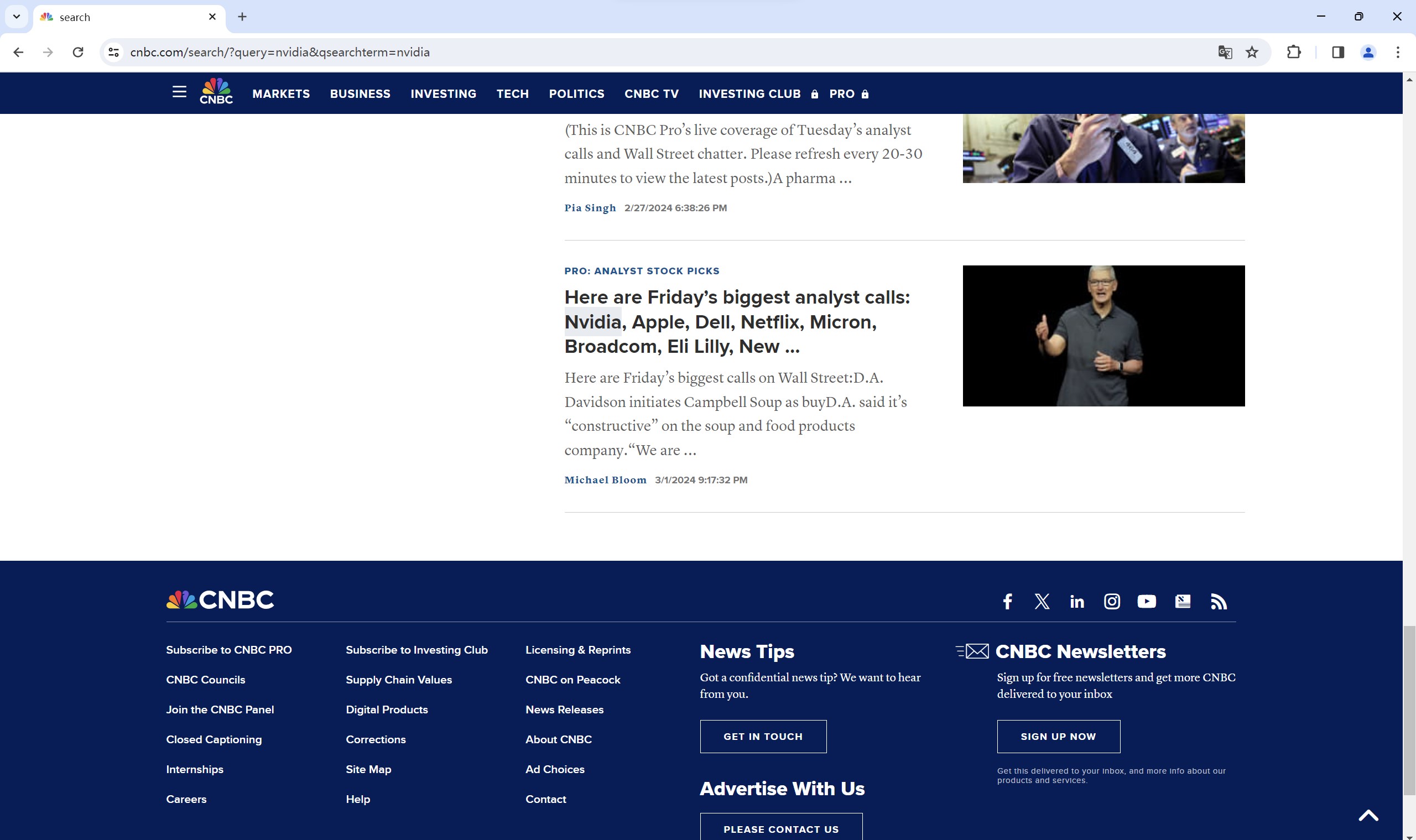Open Digital Products link
The width and height of the screenshot is (1416, 840).
pos(387,709)
